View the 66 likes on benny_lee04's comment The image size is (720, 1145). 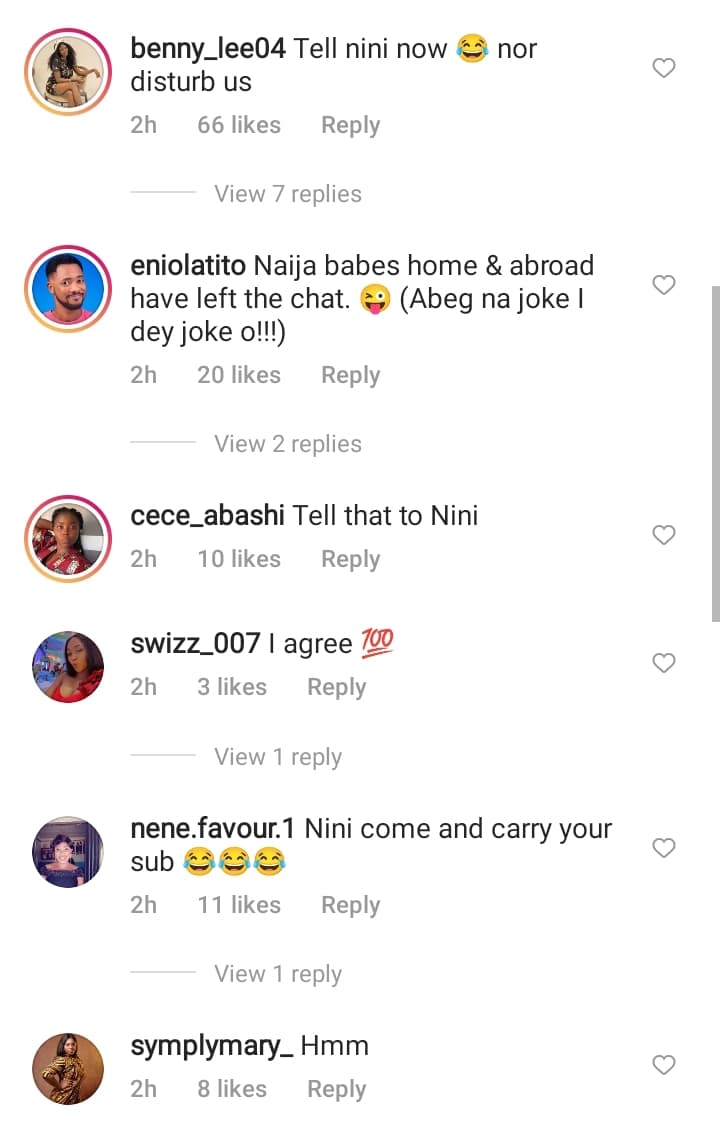coord(239,126)
